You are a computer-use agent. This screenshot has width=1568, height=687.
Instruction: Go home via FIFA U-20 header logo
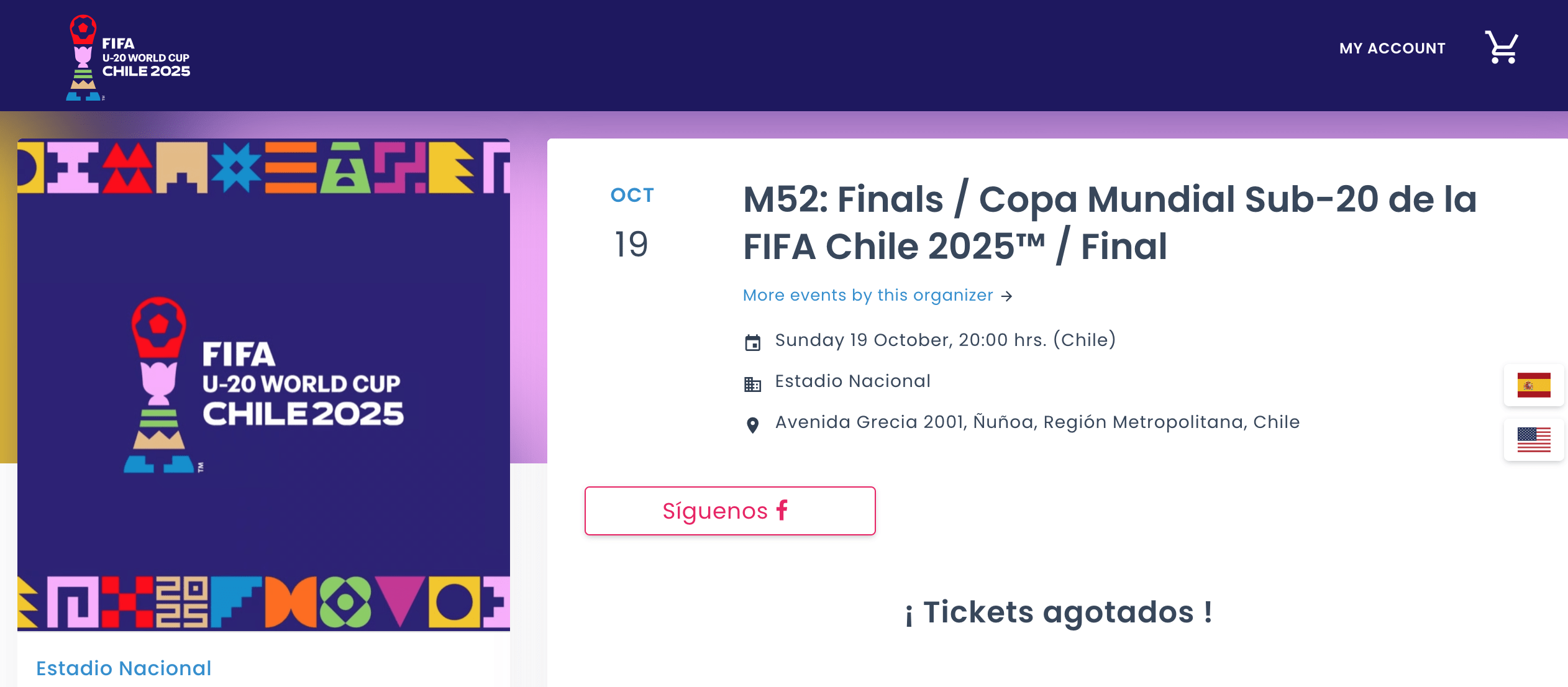coord(129,57)
